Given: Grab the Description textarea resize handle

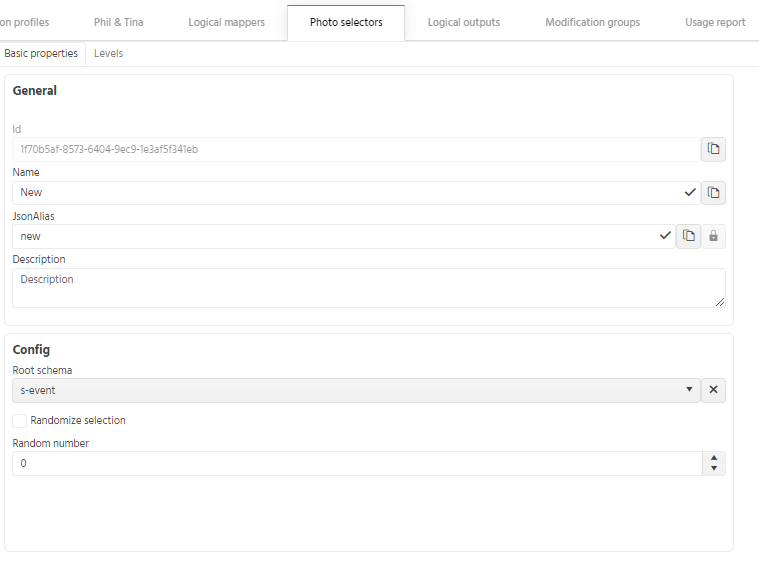Looking at the screenshot, I should (x=720, y=302).
